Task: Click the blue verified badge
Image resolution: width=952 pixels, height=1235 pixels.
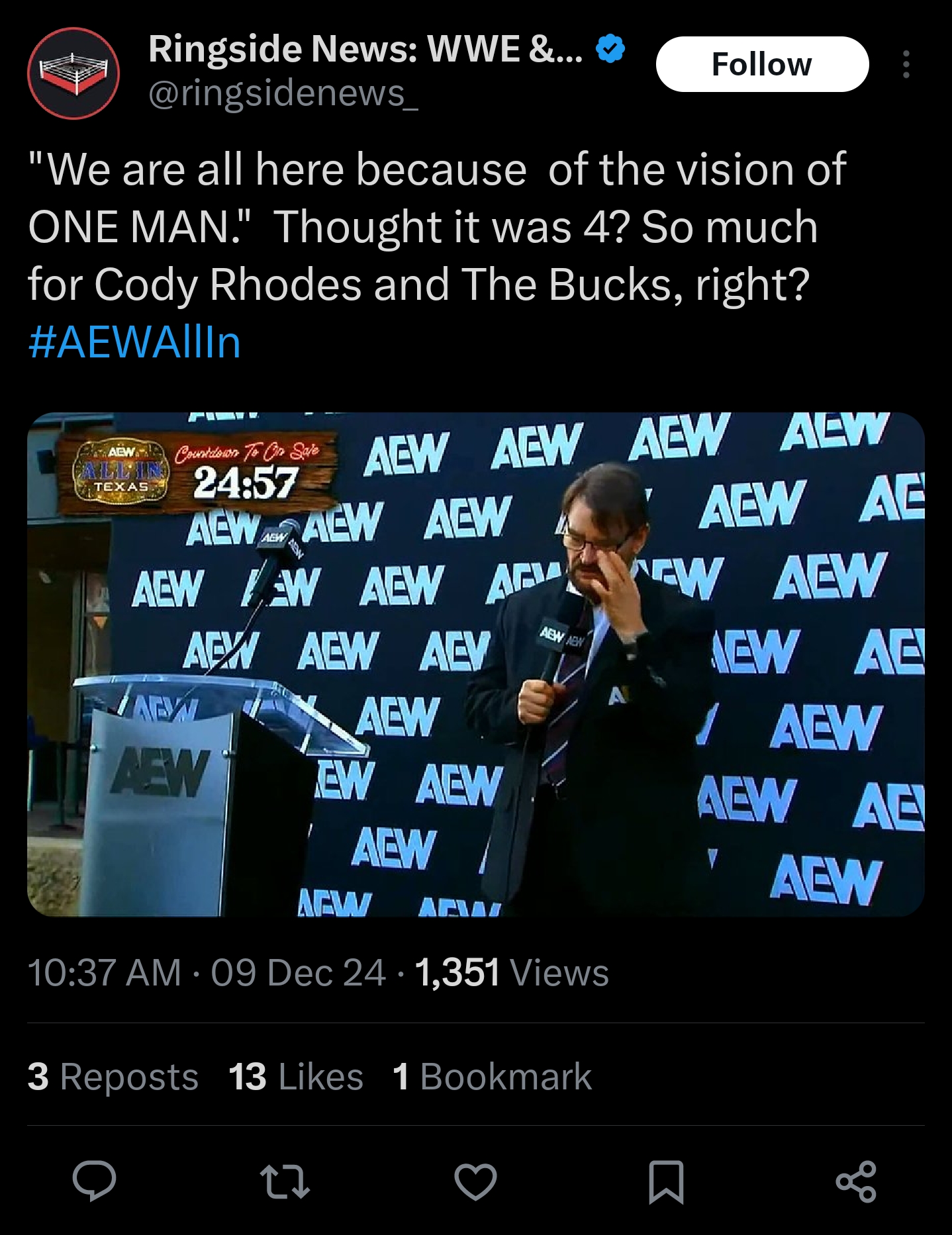Action: point(610,50)
